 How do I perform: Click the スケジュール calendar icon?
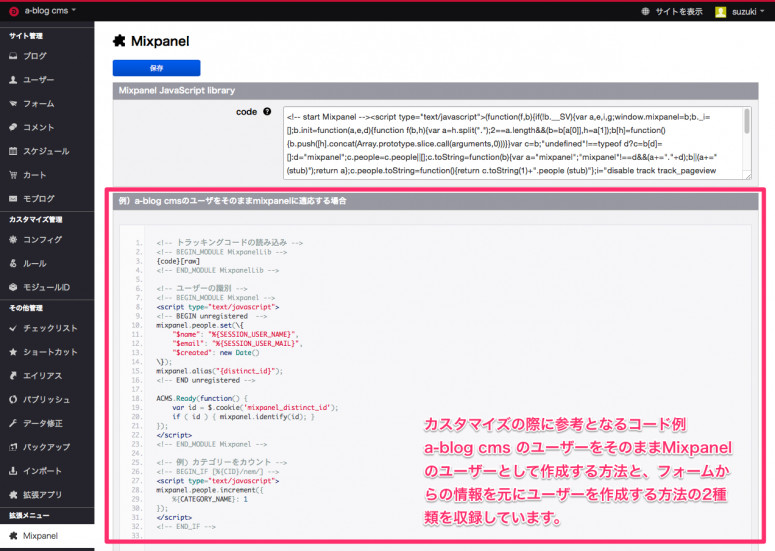[12, 152]
